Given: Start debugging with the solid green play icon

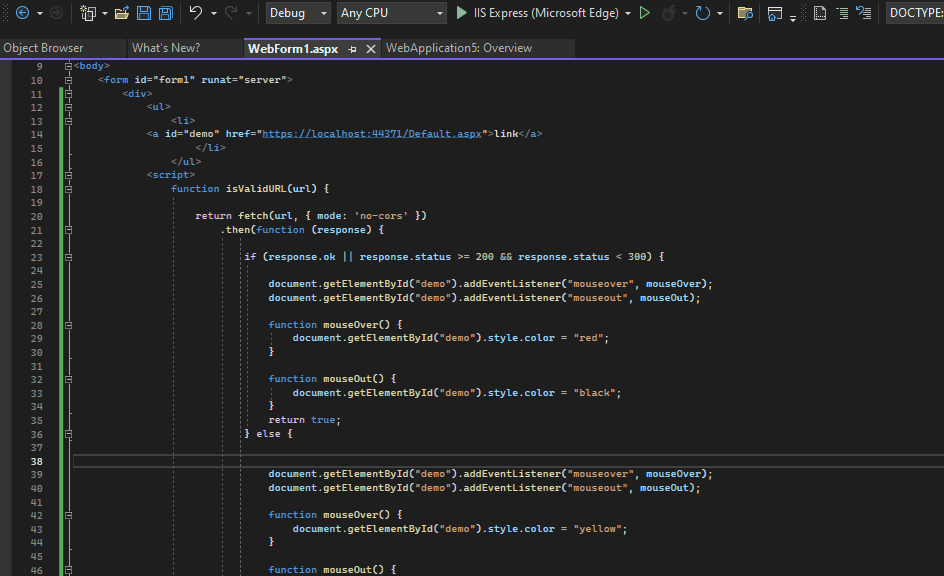Looking at the screenshot, I should point(461,13).
